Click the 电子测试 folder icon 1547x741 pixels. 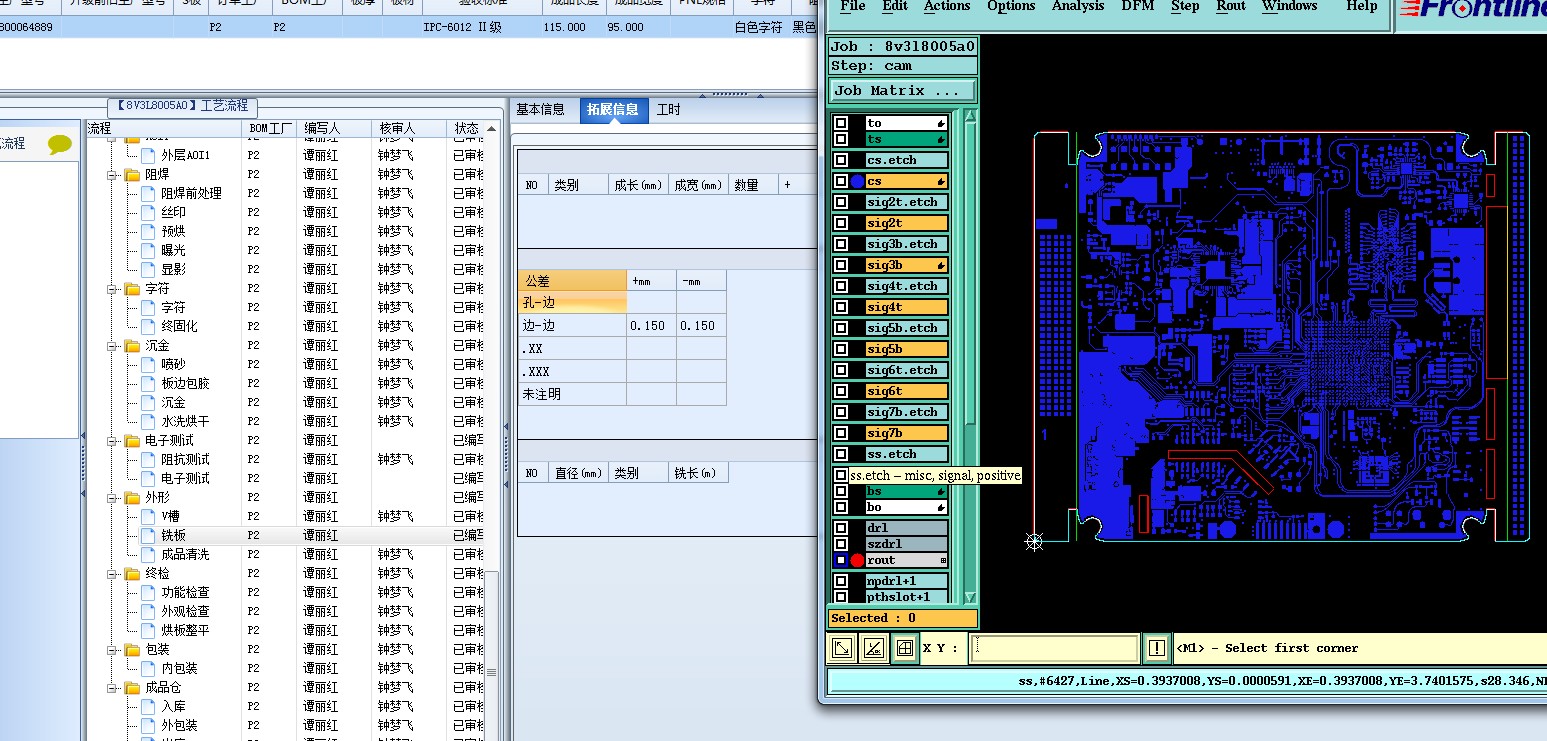point(132,440)
